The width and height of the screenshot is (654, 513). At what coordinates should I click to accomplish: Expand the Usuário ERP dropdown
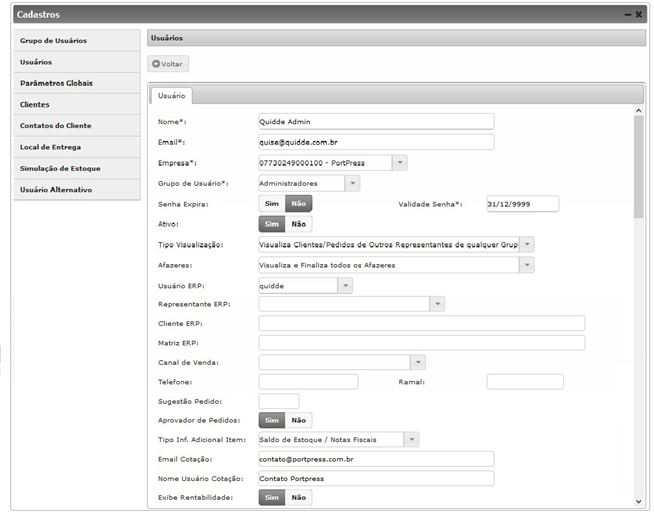point(345,286)
